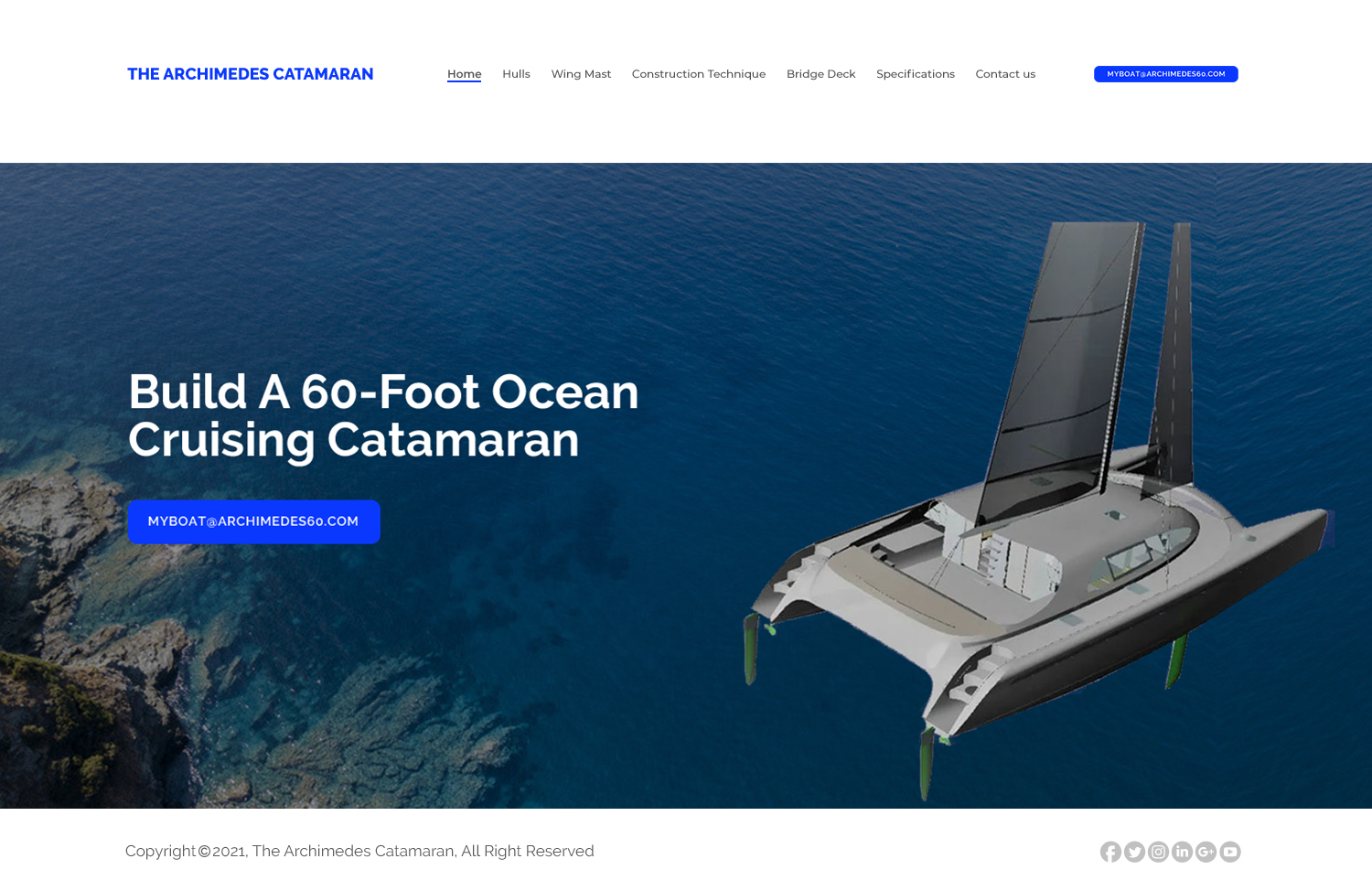Click The Archimedes Catamaran site logo
The image size is (1372, 891).
pyautogui.click(x=250, y=74)
